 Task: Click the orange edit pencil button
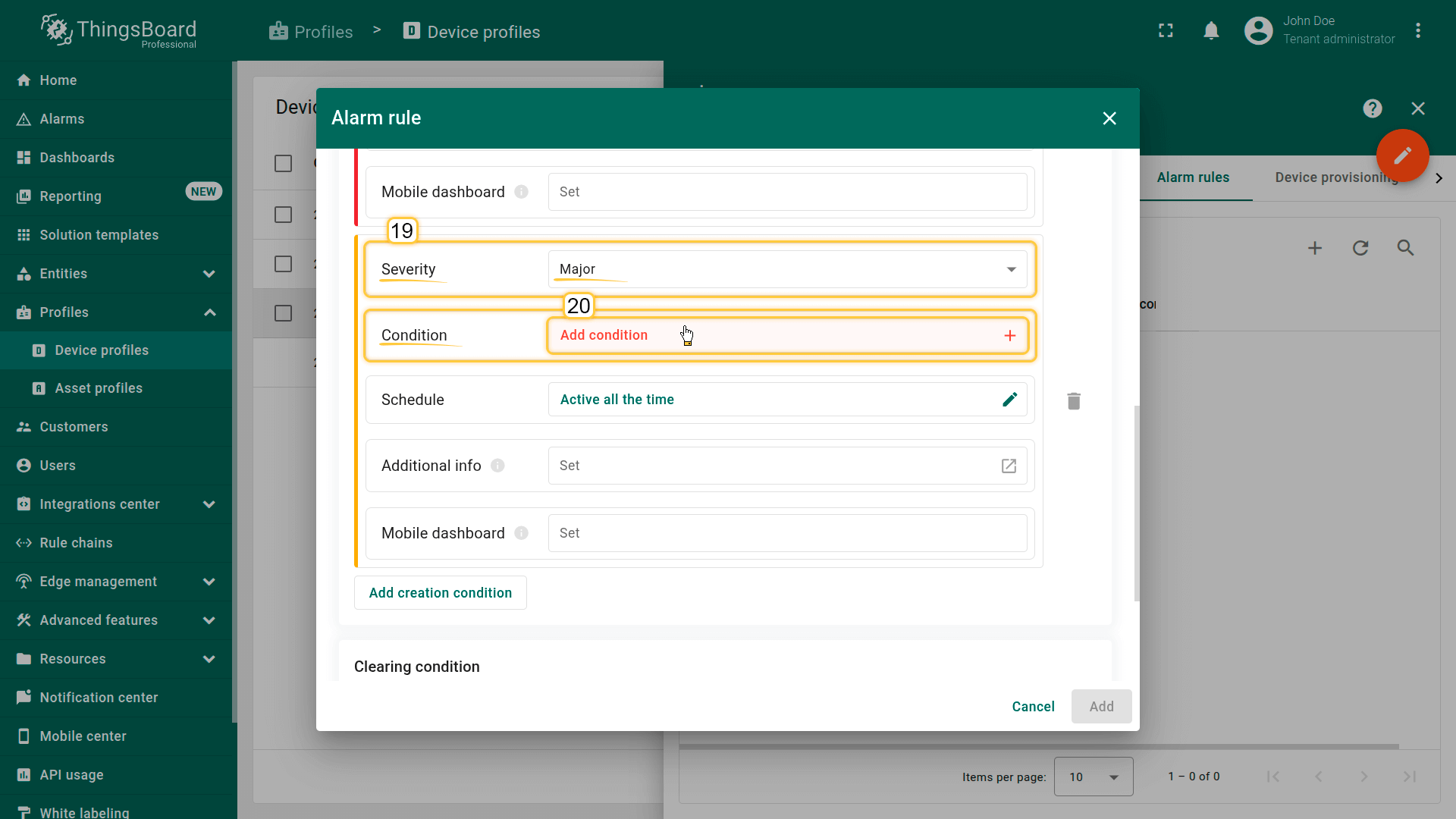(1402, 155)
